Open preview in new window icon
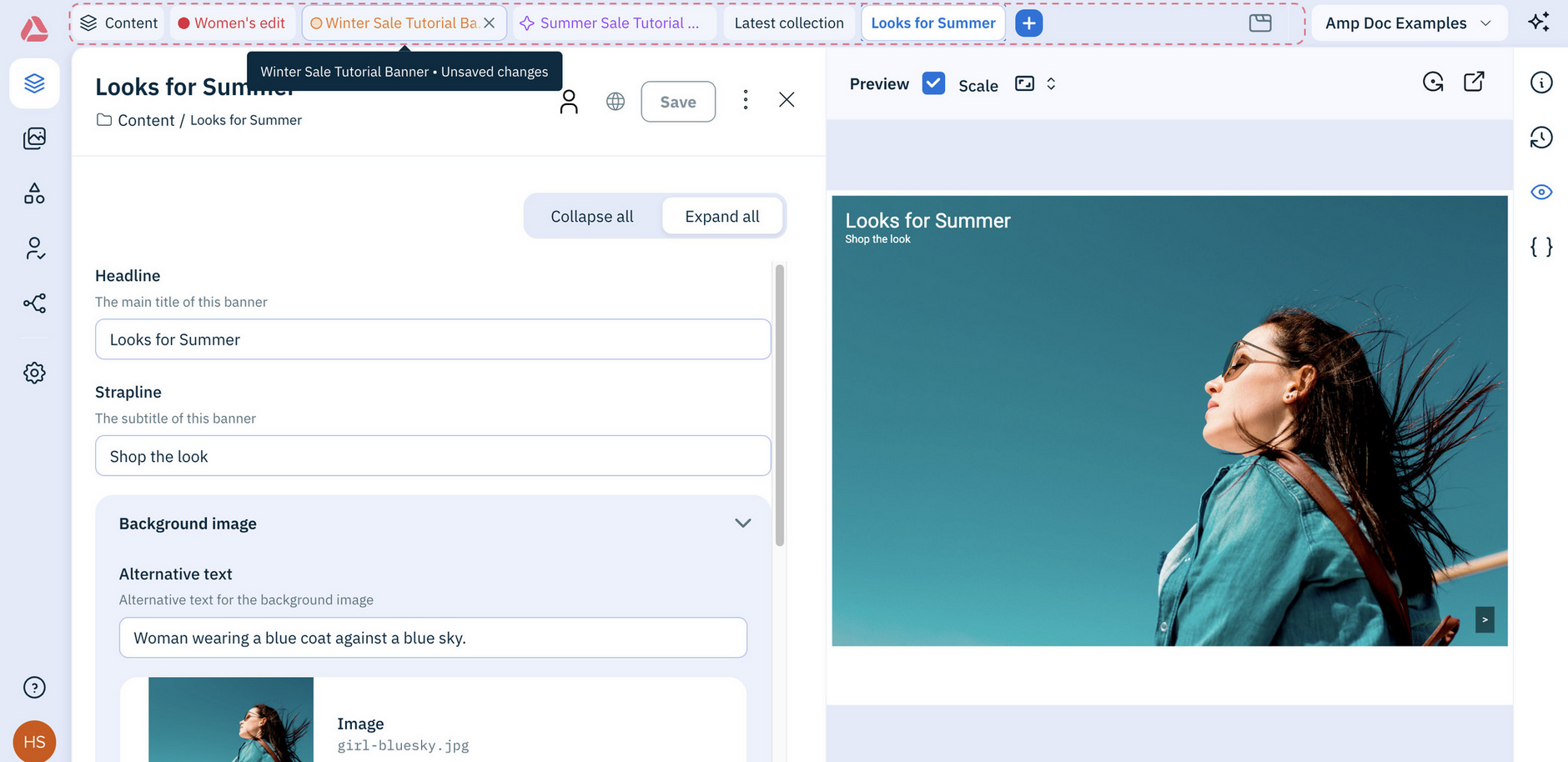1568x762 pixels. coord(1474,82)
